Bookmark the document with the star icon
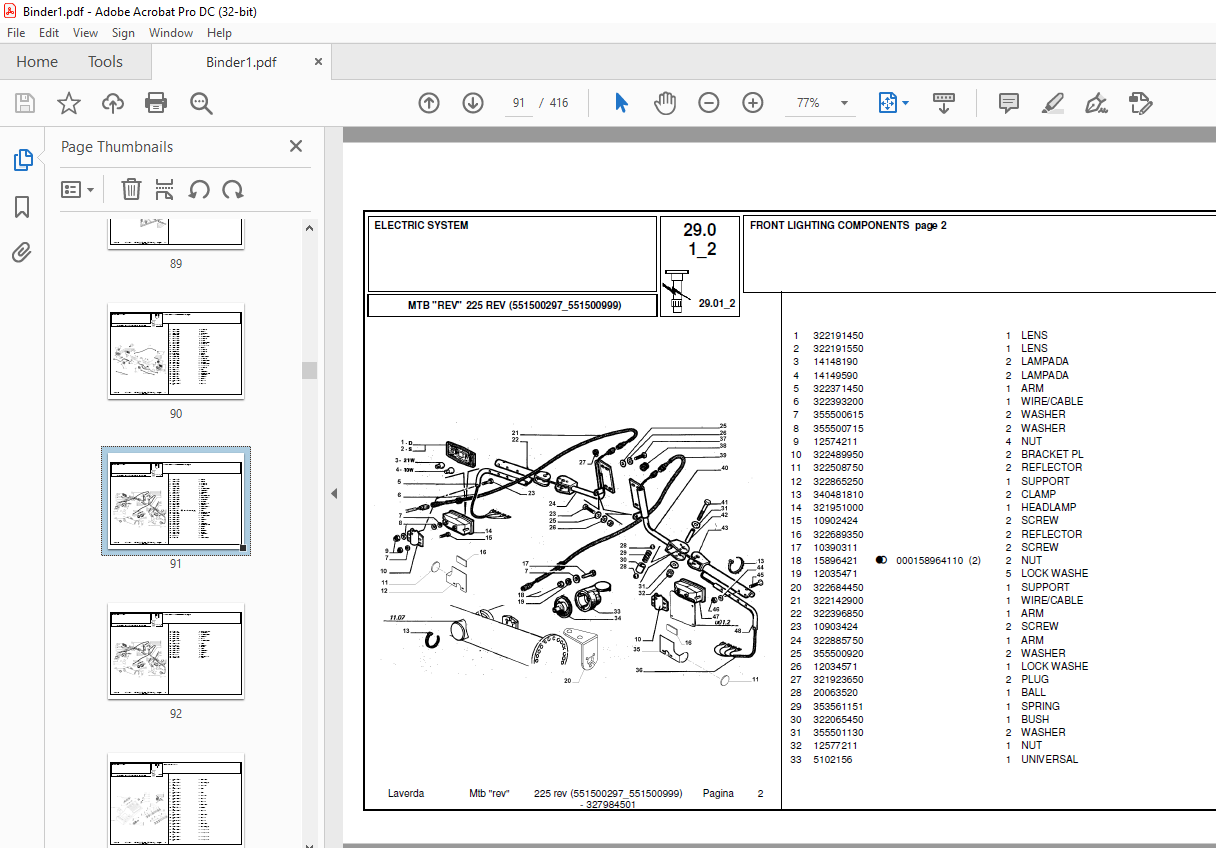1216x848 pixels. 69,103
